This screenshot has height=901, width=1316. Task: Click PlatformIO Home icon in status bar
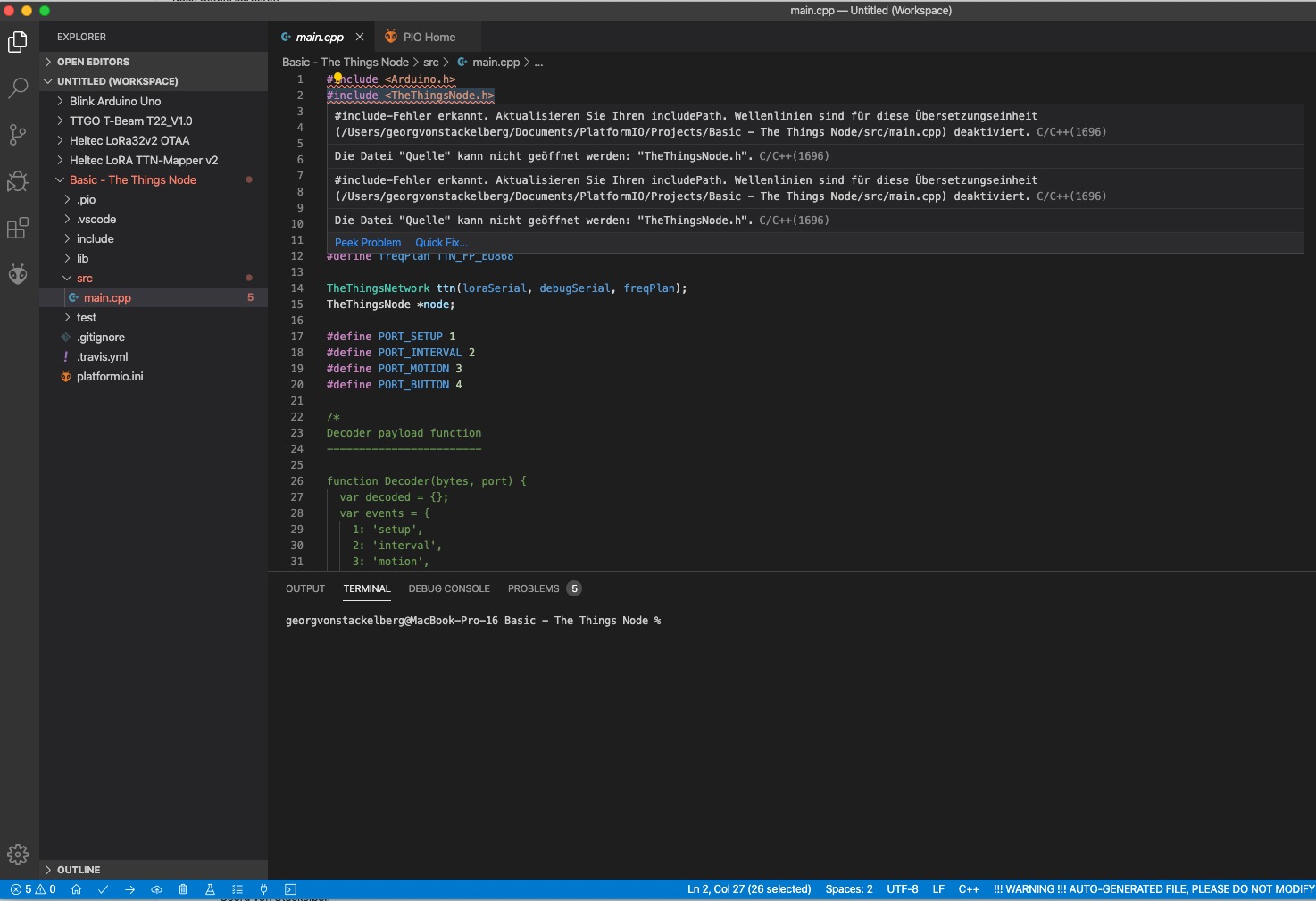(x=77, y=889)
